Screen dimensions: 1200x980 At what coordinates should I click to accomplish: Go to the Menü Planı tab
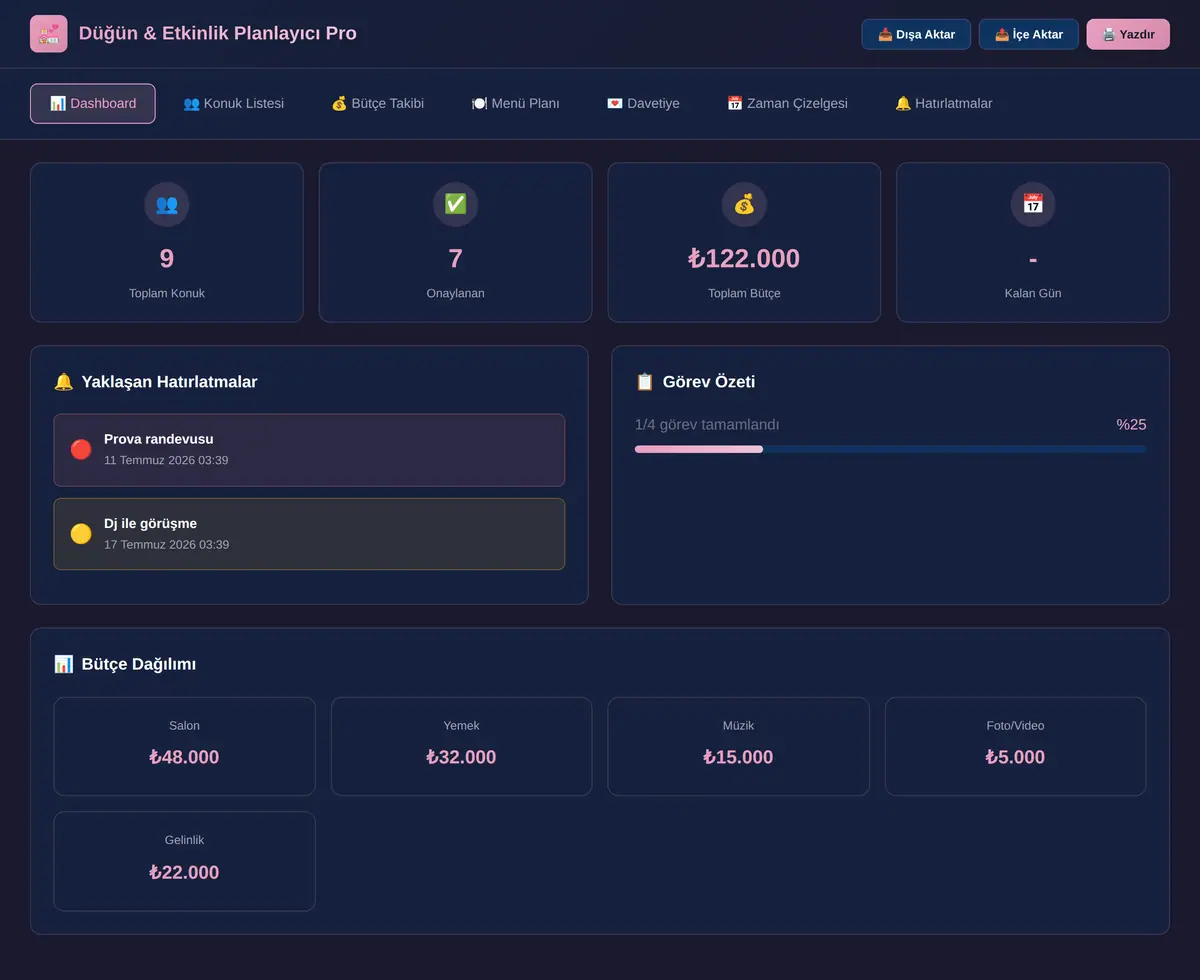click(515, 104)
